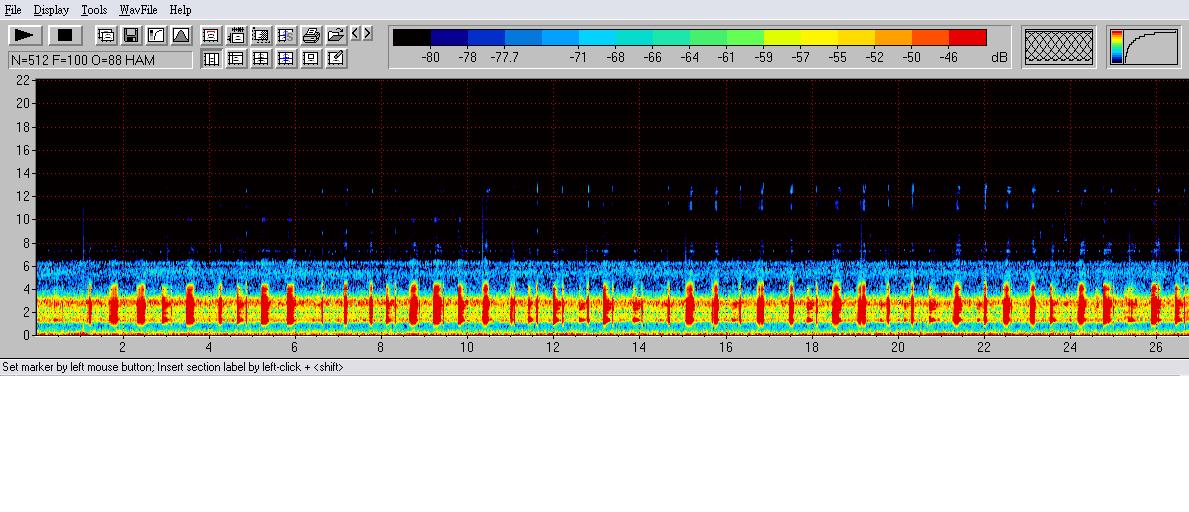Click the N=512 F=100 O=88 HAM parameter field
The image size is (1189, 512).
point(100,60)
